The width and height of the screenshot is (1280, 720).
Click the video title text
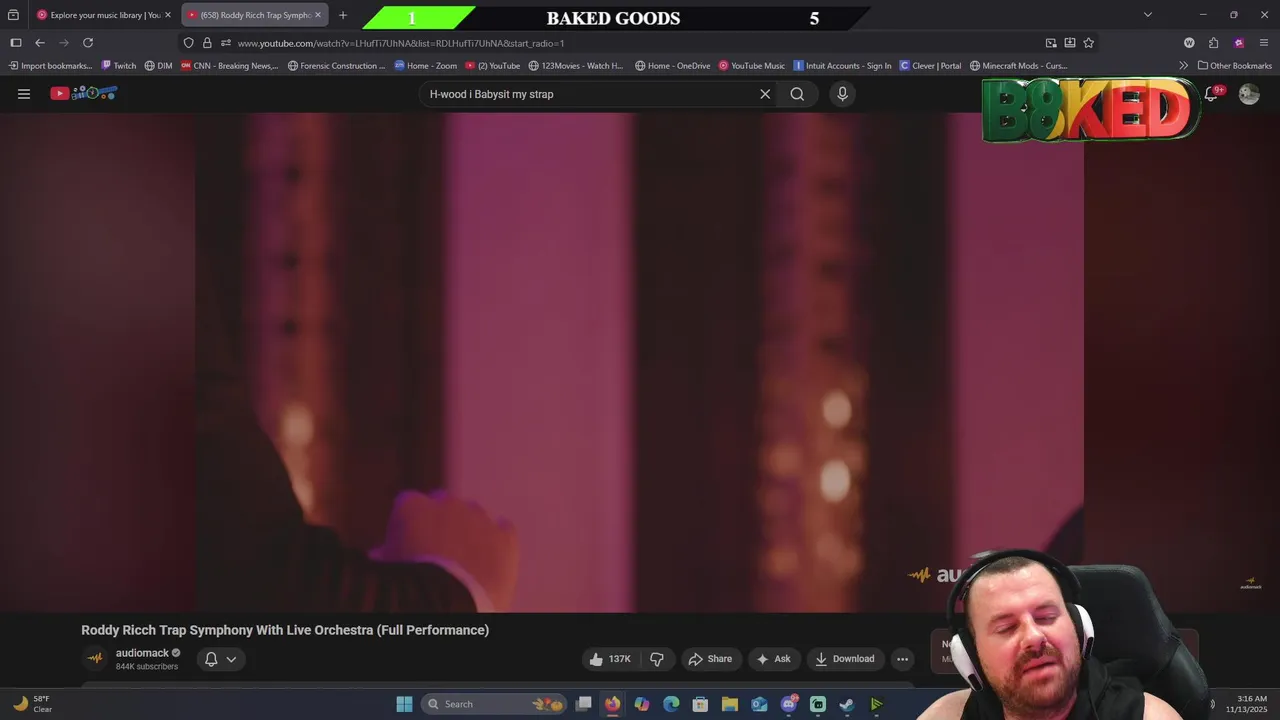pos(285,630)
